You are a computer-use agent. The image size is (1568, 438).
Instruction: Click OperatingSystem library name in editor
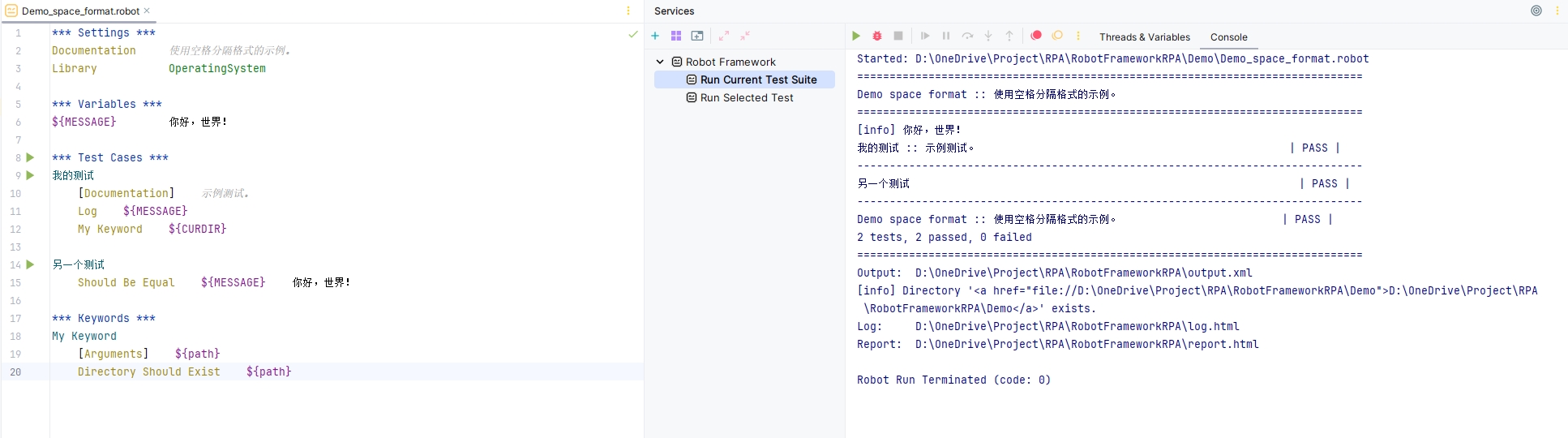217,68
